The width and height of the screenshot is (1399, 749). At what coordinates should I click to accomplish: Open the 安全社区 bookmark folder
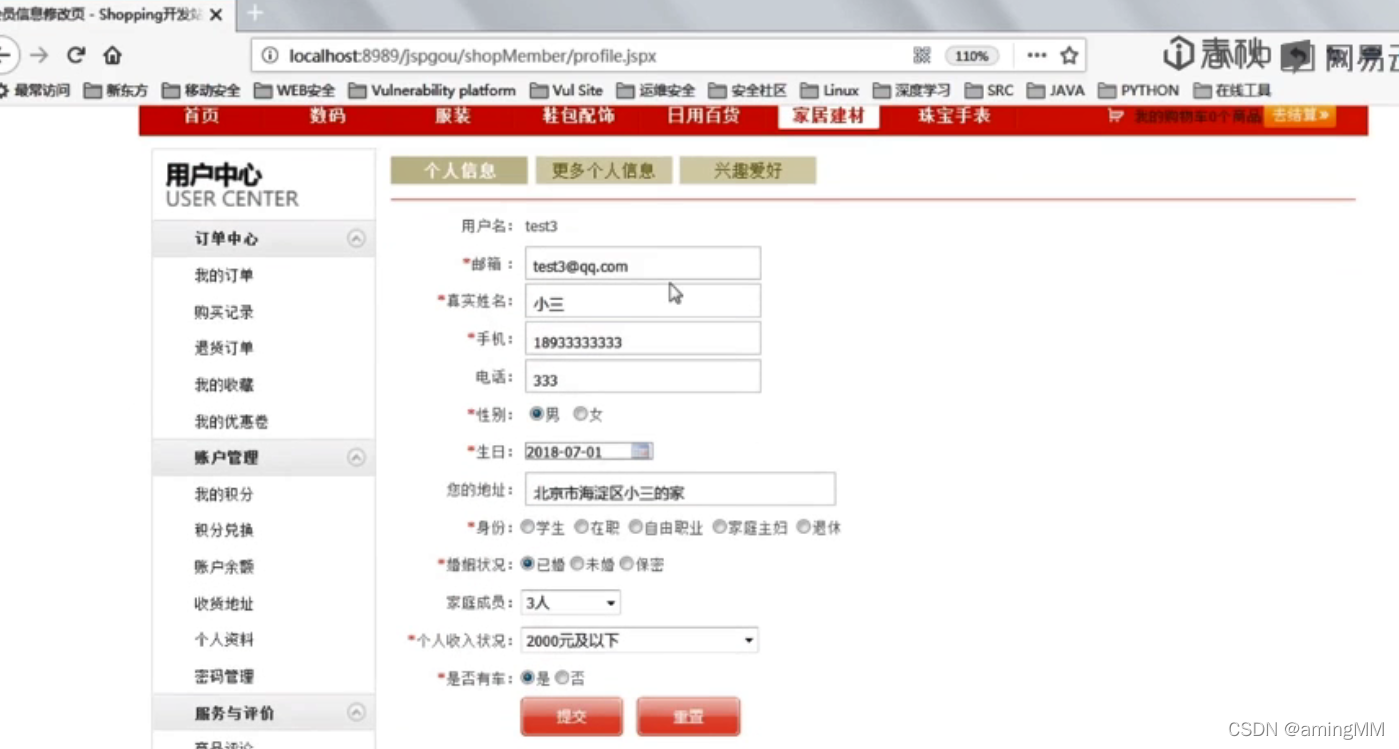tap(748, 90)
